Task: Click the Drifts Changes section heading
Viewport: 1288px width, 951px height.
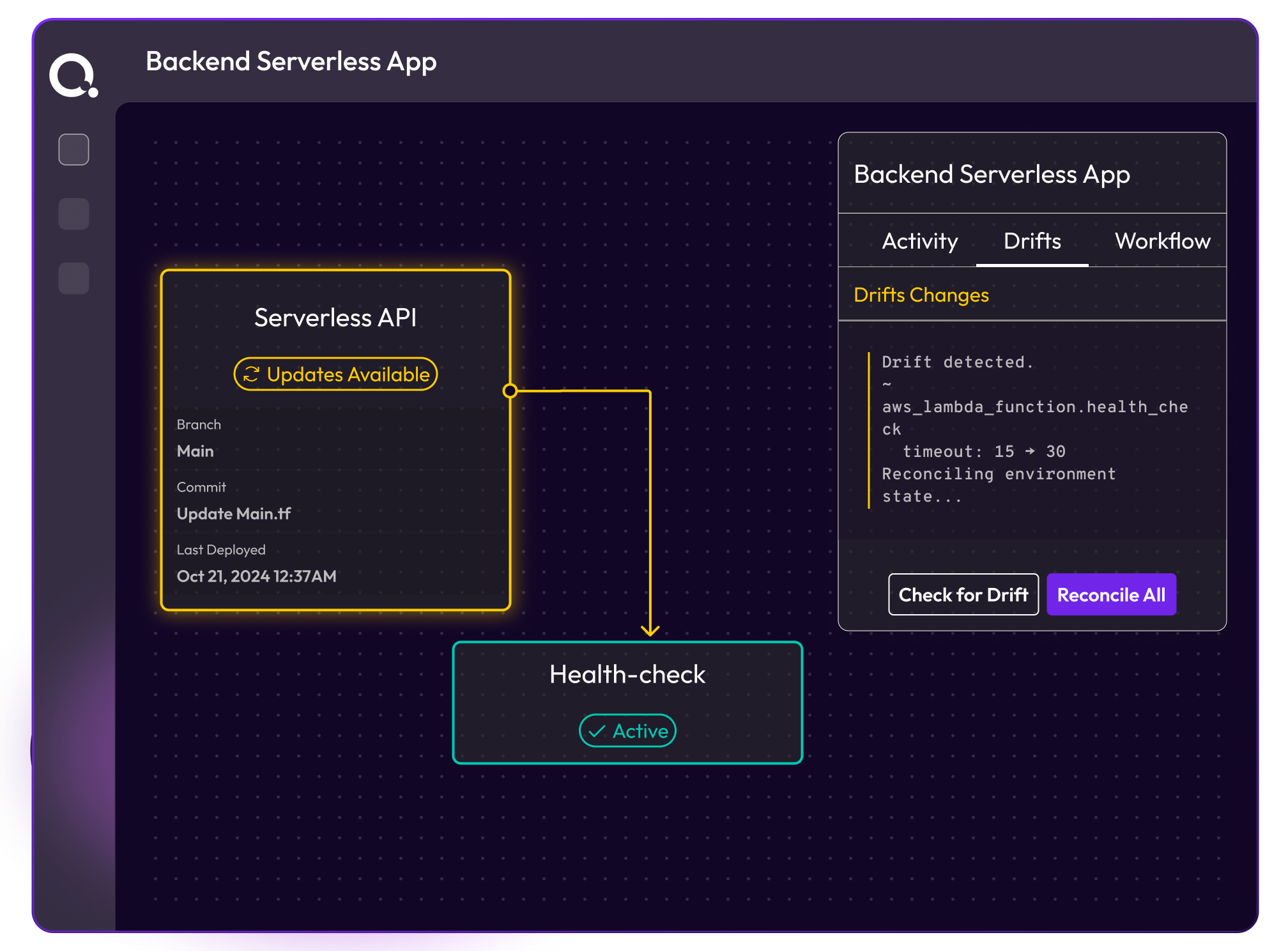Action: [921, 295]
